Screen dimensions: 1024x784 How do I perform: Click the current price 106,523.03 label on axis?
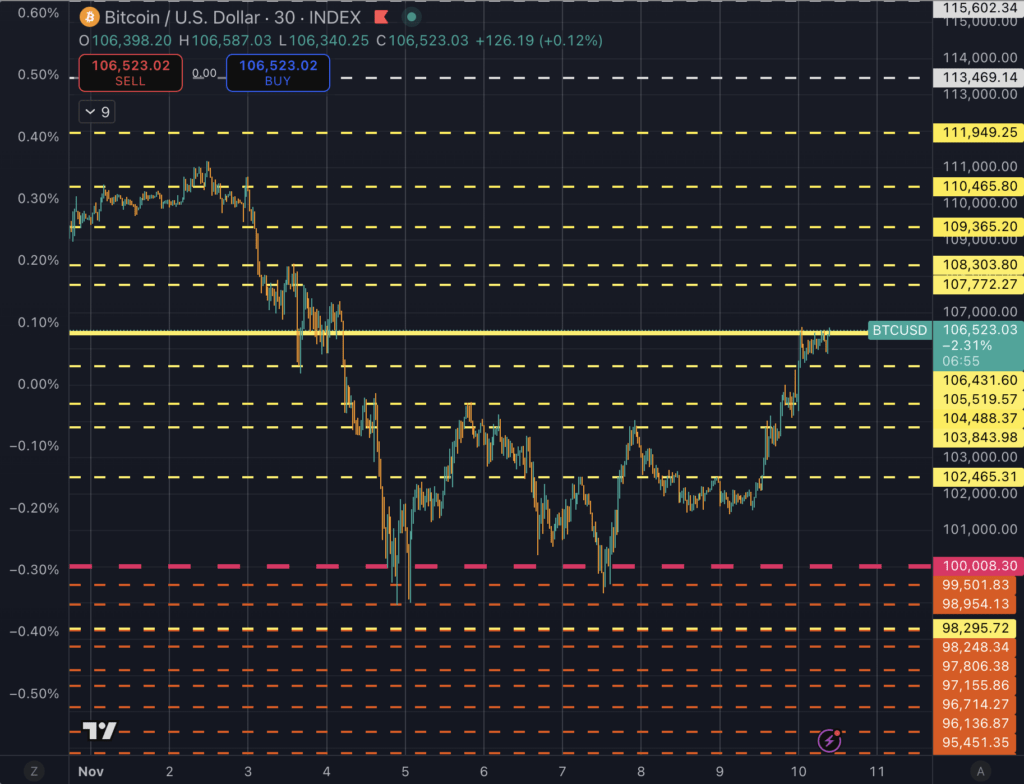(977, 330)
